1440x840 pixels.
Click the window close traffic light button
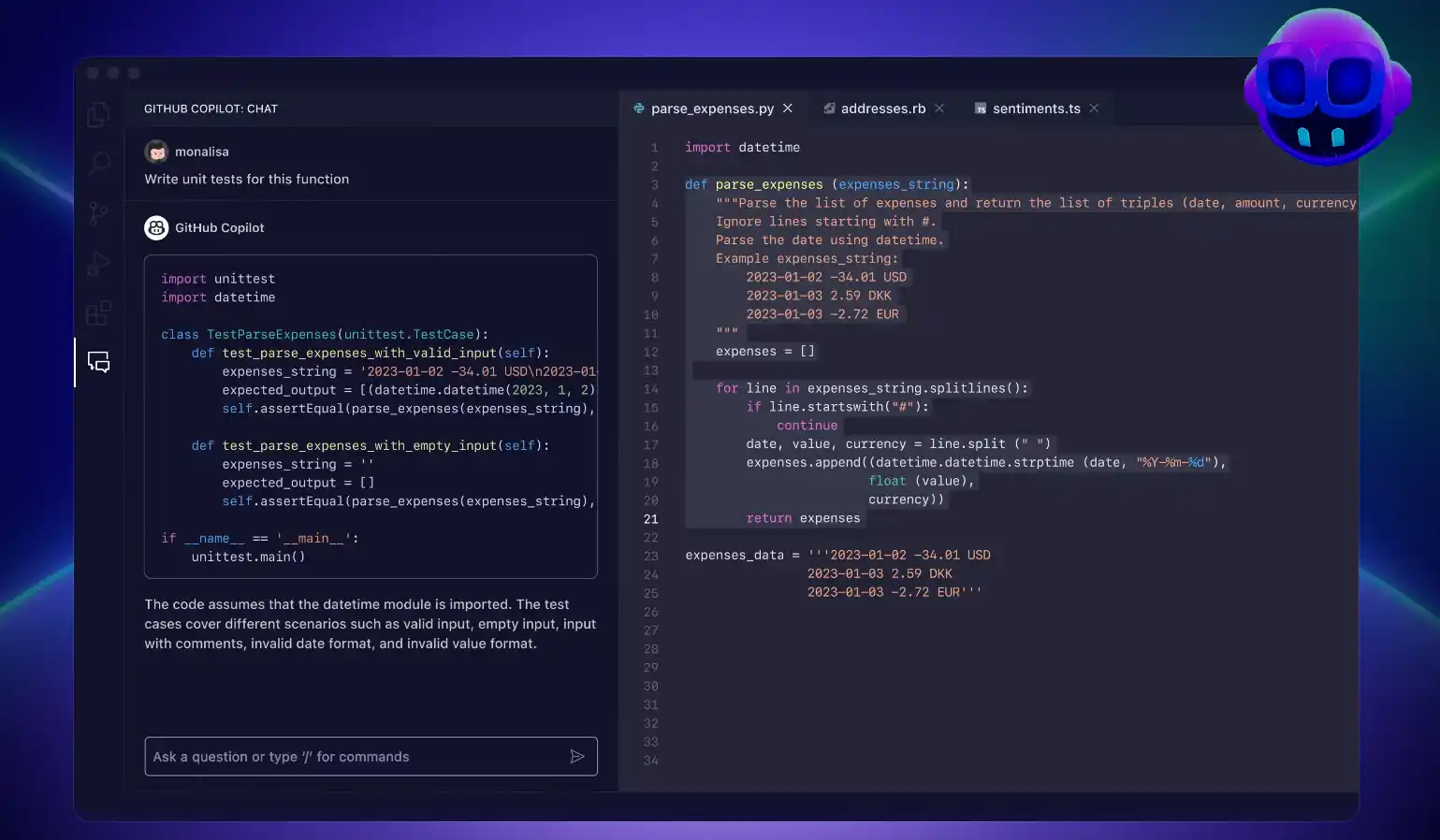tap(93, 73)
